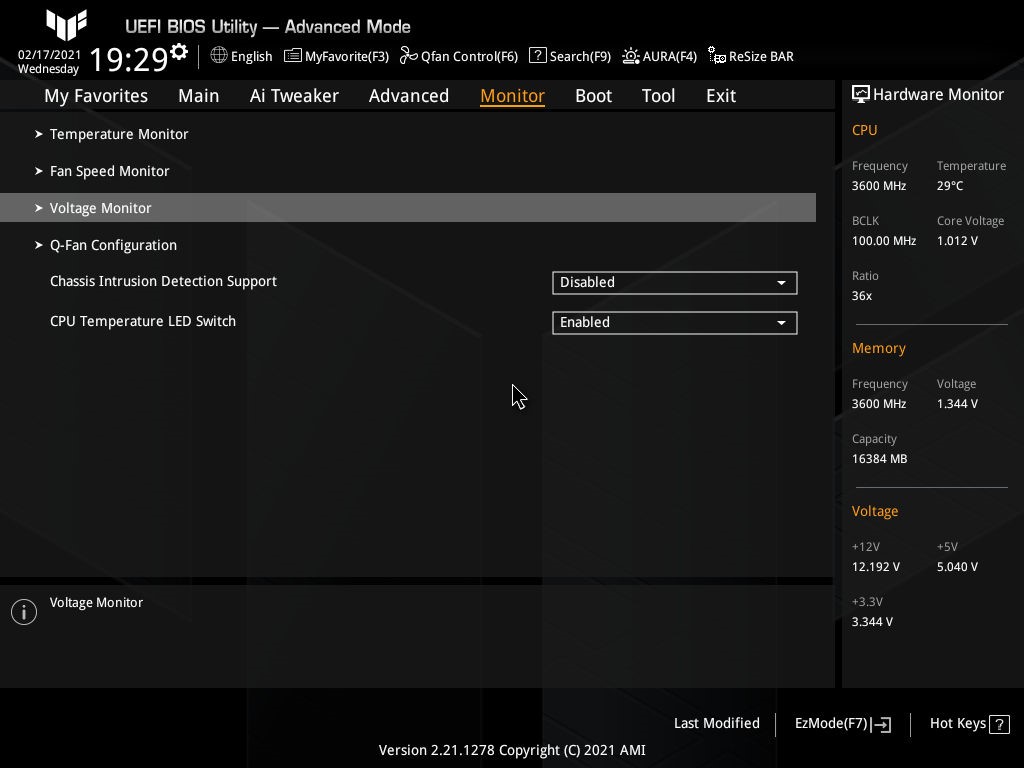Screen dimensions: 1024x768
Task: Expand the Q-Fan Configuration submenu
Action: click(x=113, y=245)
